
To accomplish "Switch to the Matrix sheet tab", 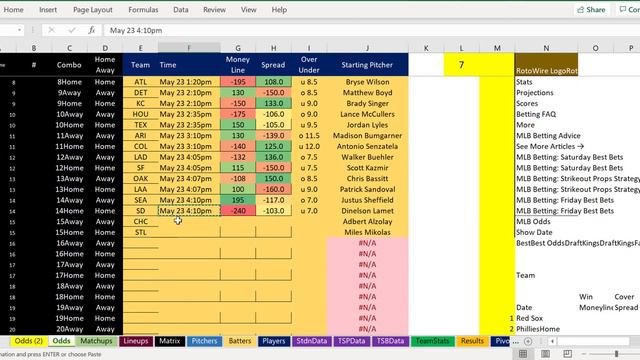I will [170, 341].
